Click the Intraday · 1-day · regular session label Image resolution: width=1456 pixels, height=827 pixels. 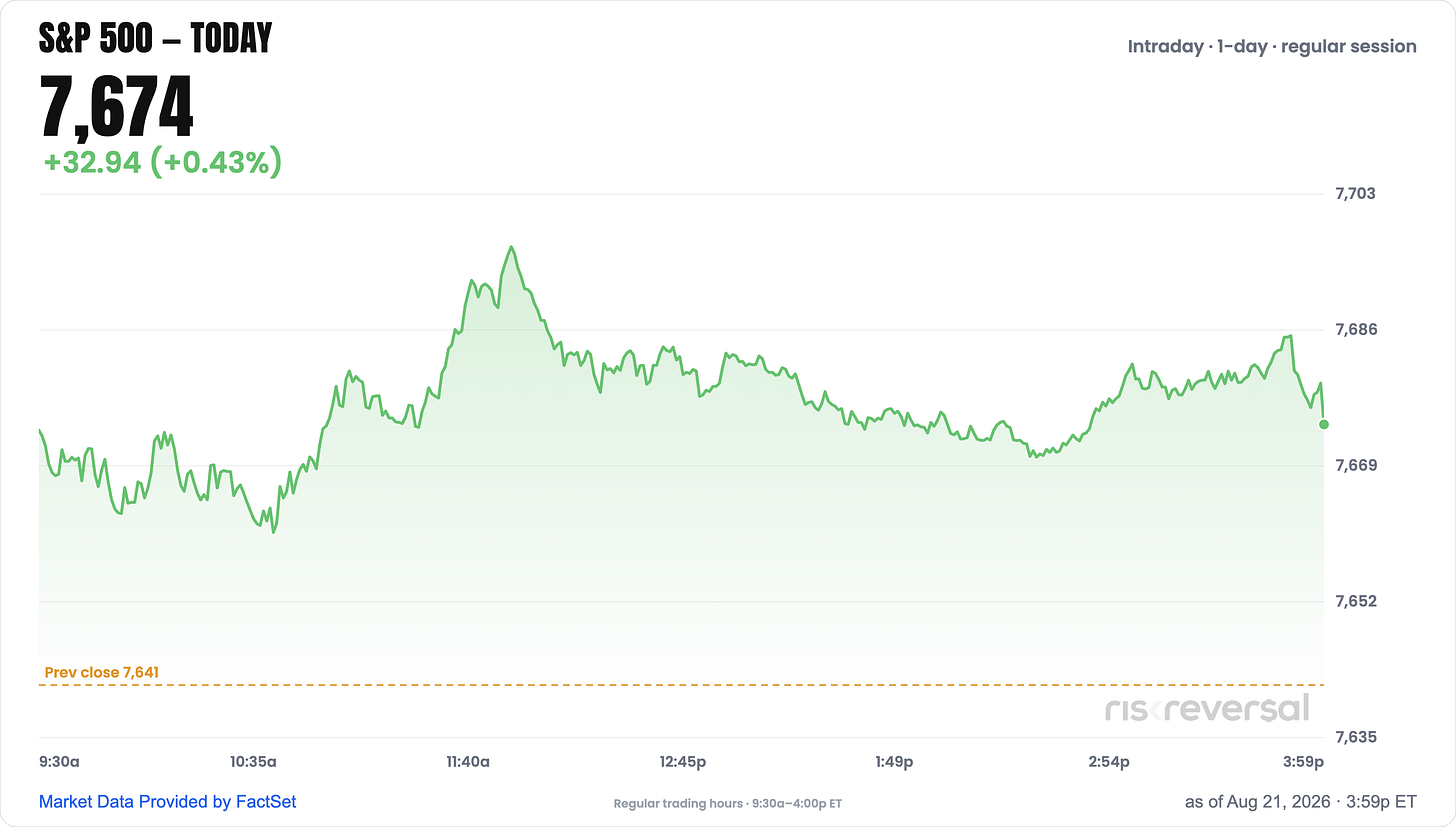pyautogui.click(x=1272, y=46)
